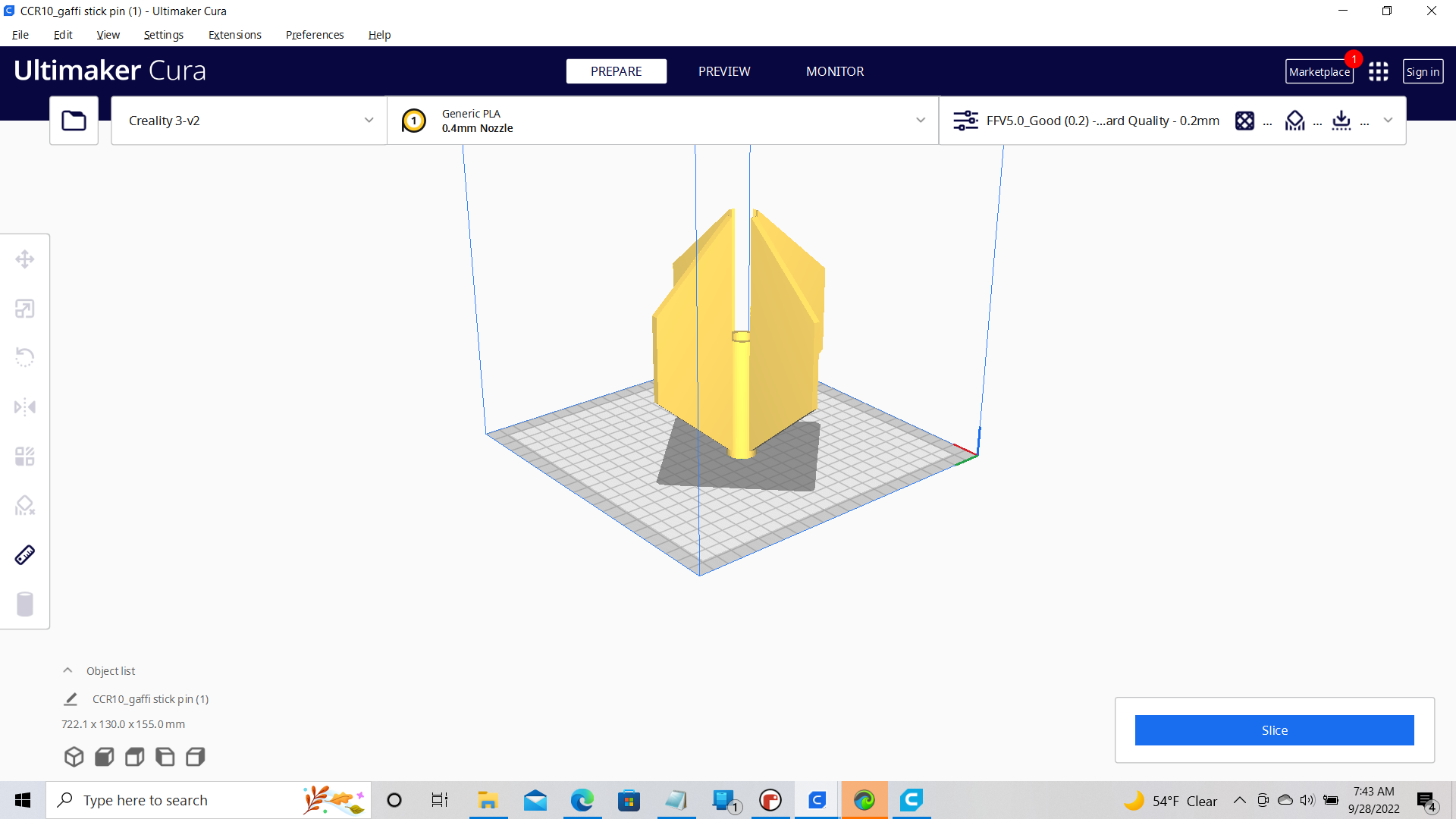The width and height of the screenshot is (1456, 819).
Task: Click the build plate adhesion icon
Action: click(x=1341, y=121)
